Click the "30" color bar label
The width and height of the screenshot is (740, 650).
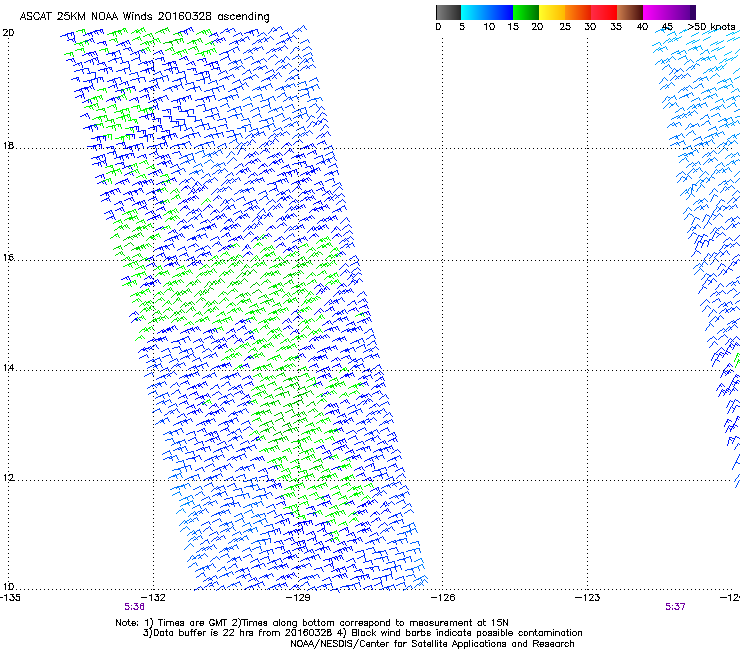[x=590, y=27]
